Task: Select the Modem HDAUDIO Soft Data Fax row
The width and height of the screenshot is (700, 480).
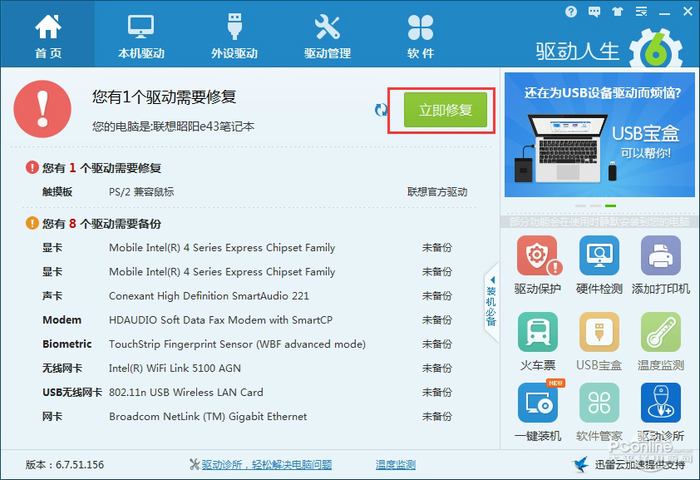Action: [x=247, y=320]
